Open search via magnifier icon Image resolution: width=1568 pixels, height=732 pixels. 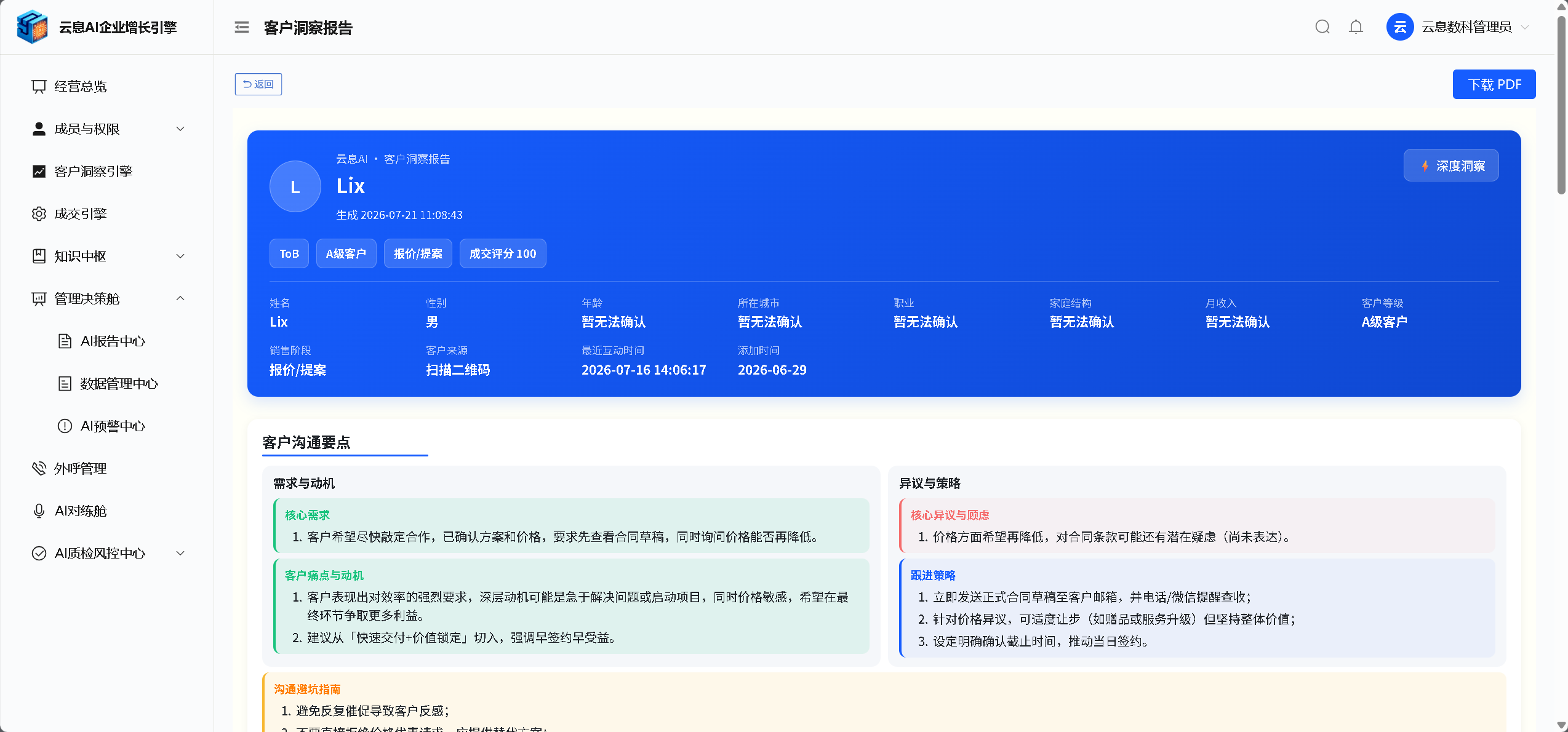tap(1322, 27)
